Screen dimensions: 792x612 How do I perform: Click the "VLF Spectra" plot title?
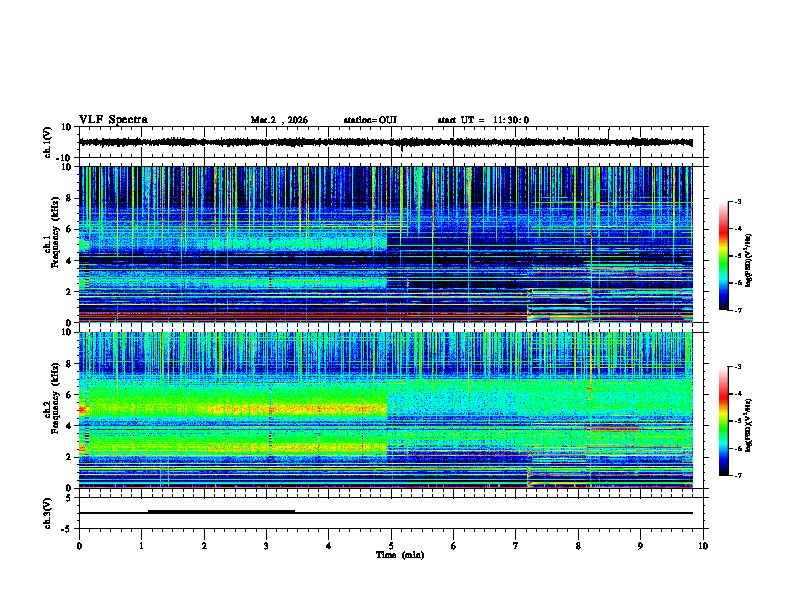[x=113, y=120]
